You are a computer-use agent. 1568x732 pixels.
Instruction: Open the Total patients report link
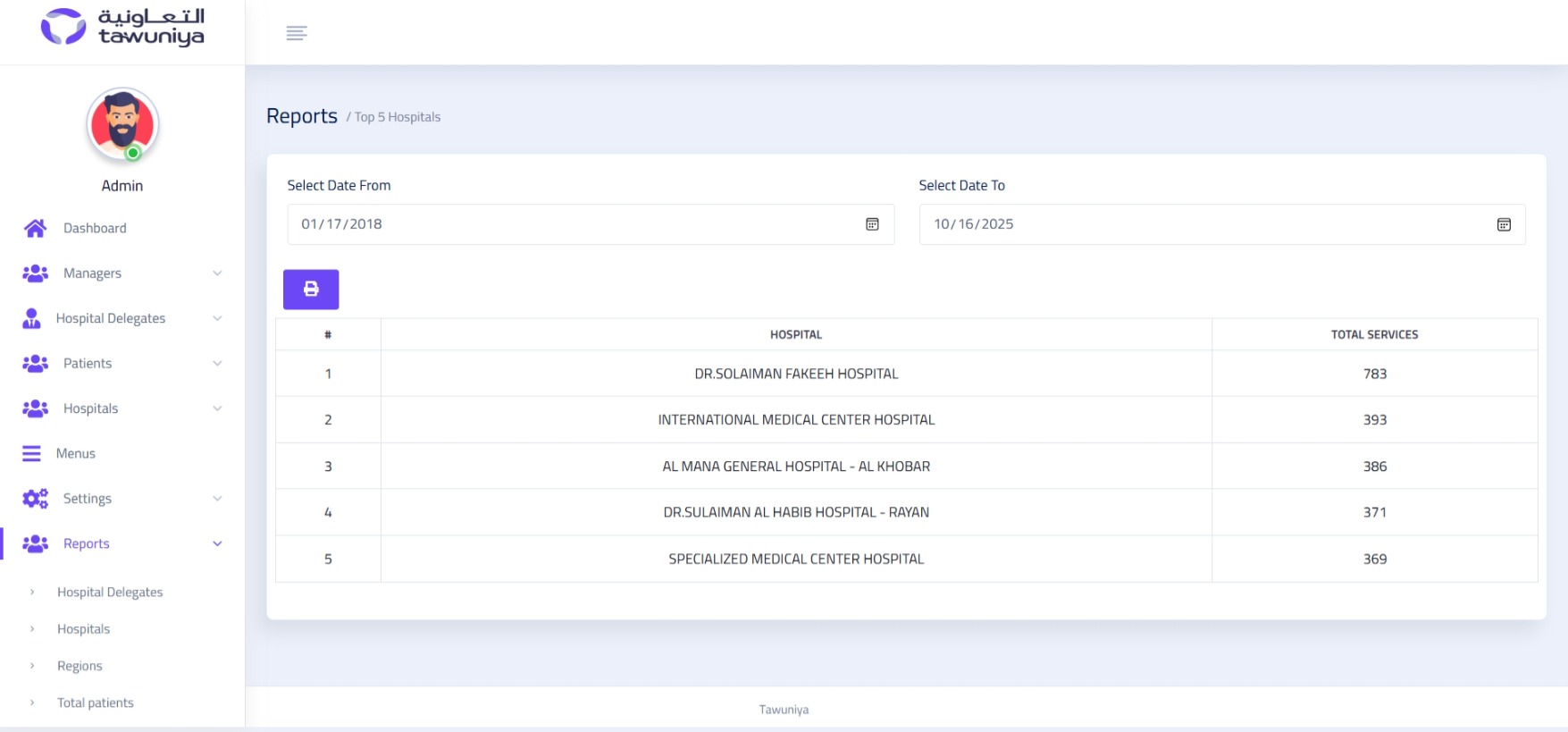coord(96,703)
